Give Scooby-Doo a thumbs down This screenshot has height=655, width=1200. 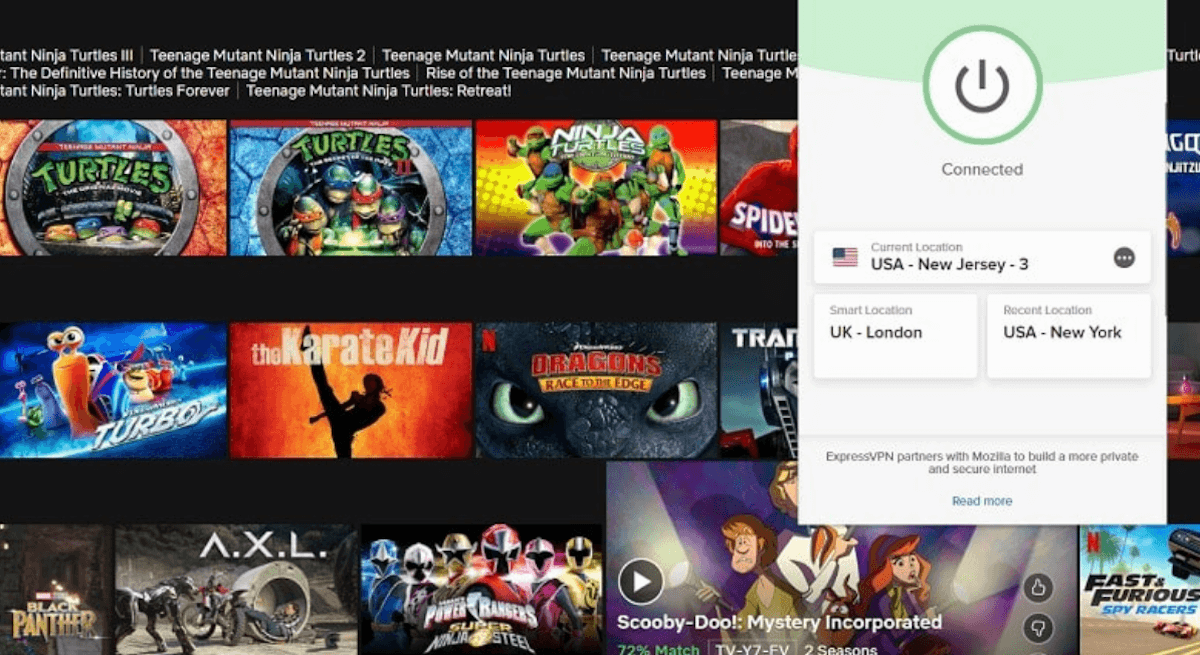(x=1039, y=629)
